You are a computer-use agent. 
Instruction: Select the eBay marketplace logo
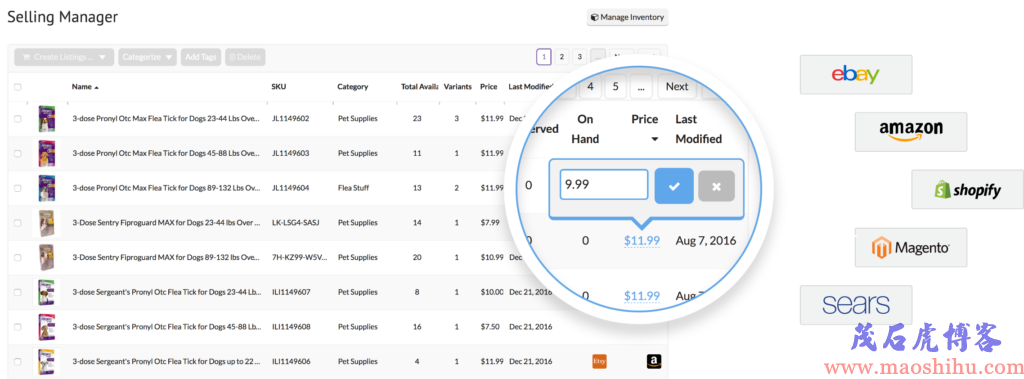856,74
